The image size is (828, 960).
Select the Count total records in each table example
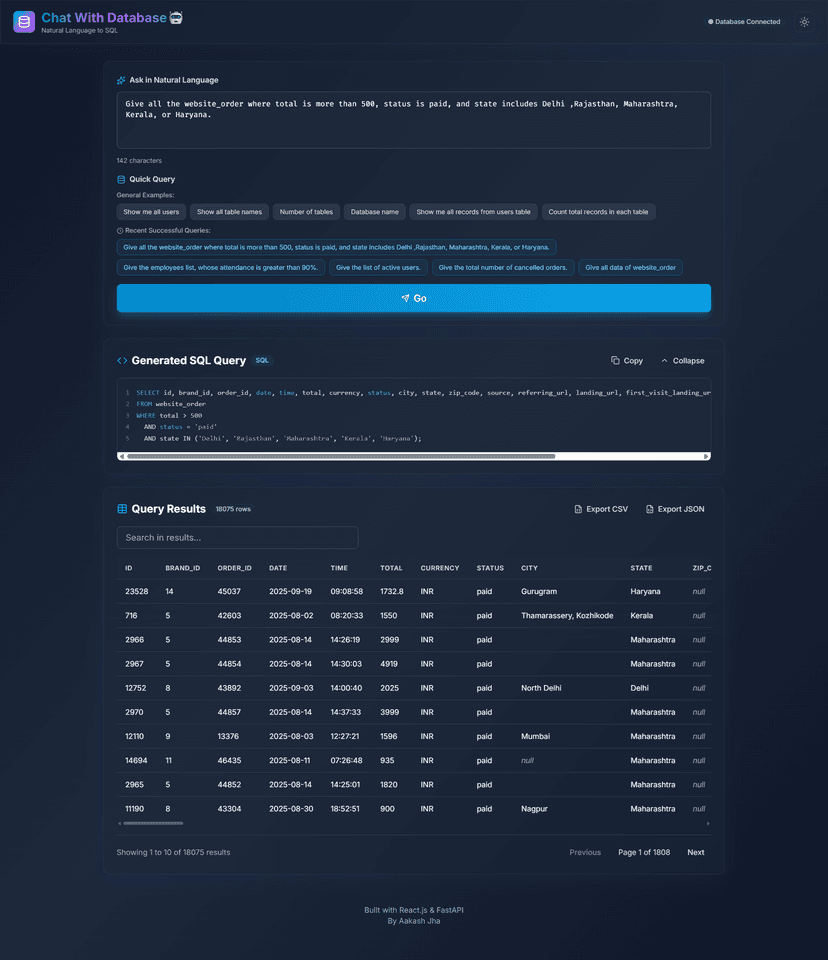click(x=597, y=211)
